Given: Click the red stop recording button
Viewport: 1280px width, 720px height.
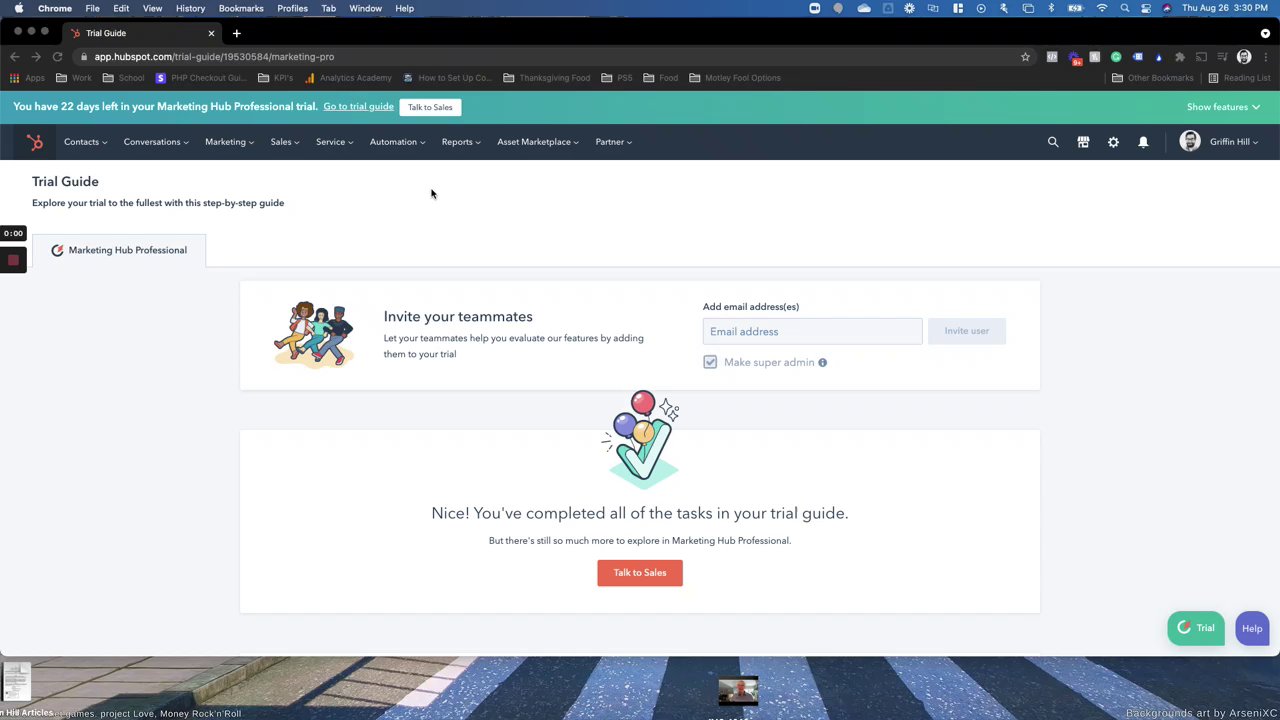Looking at the screenshot, I should [13, 260].
